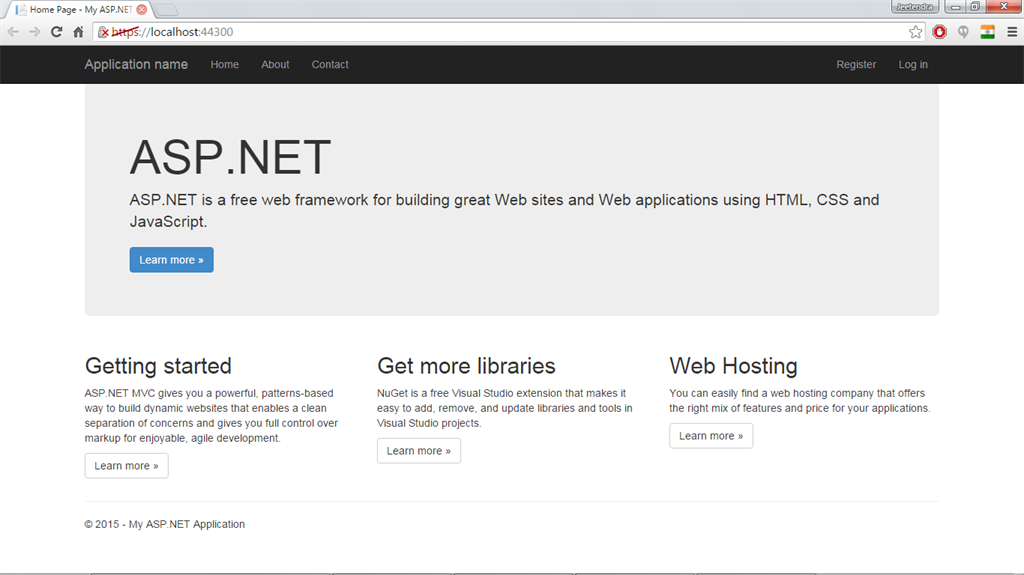The height and width of the screenshot is (575, 1024).
Task: Go to the About page
Action: tap(275, 64)
